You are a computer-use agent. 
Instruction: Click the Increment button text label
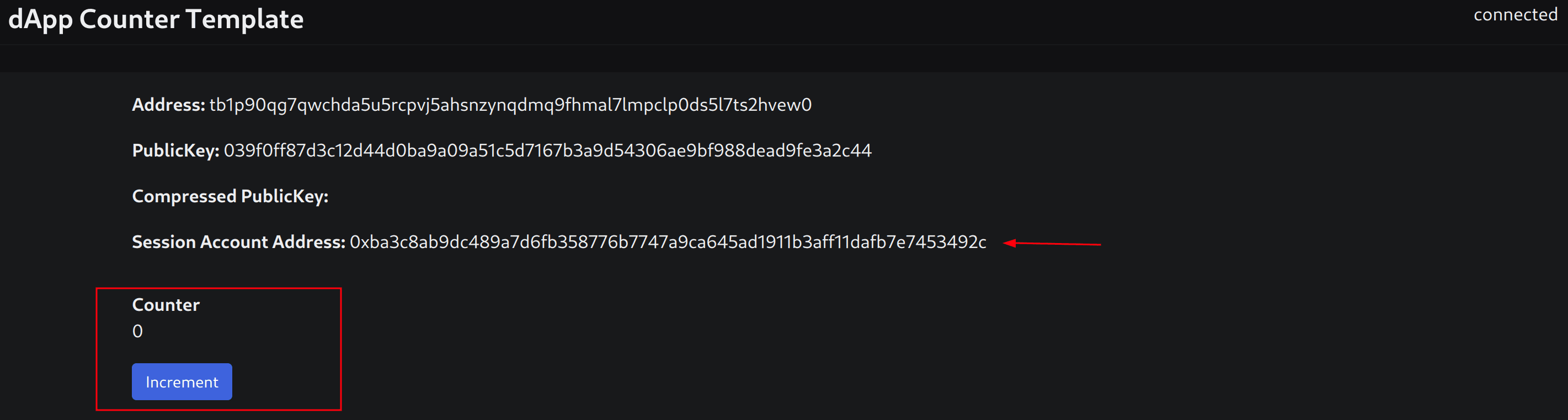coord(182,382)
